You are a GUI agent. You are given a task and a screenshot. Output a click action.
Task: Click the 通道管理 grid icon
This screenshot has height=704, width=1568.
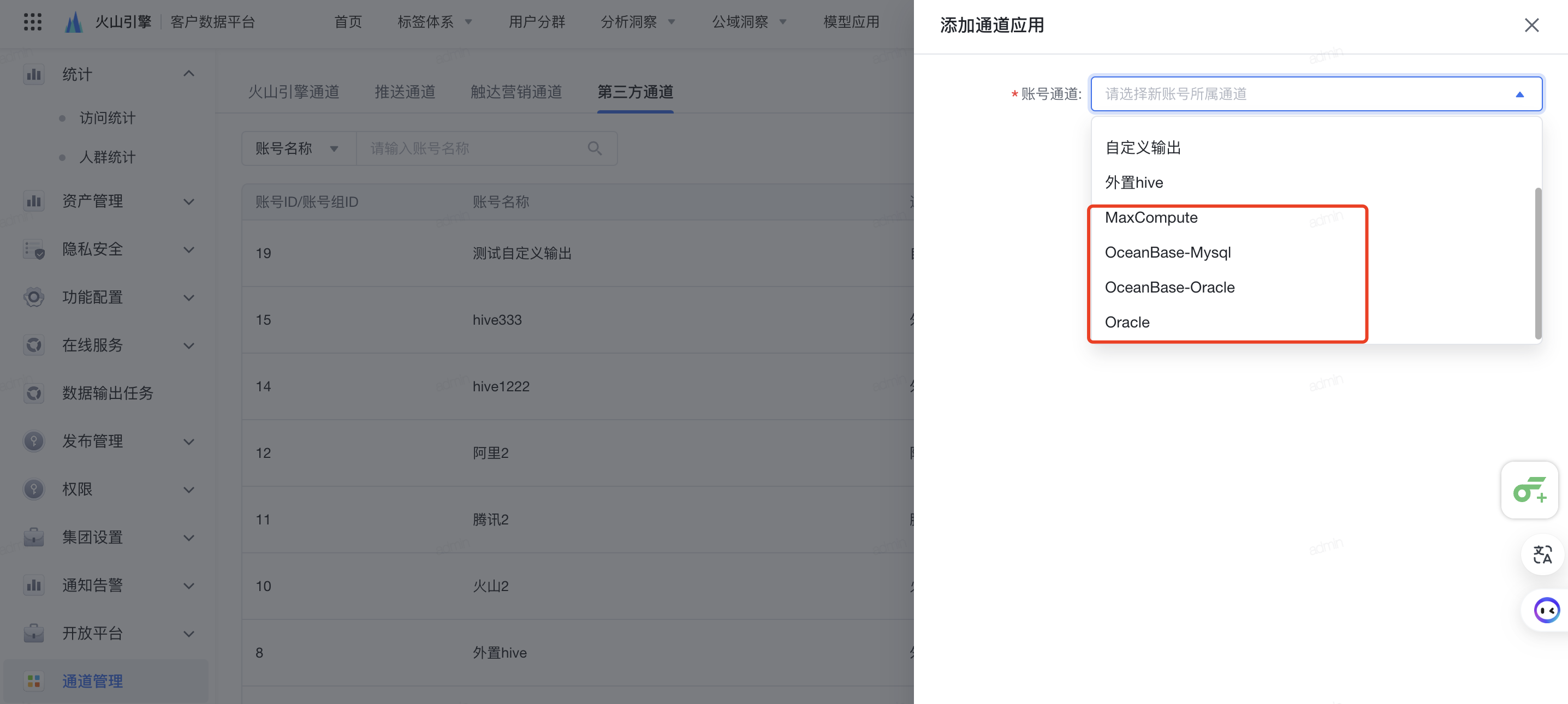[33, 681]
